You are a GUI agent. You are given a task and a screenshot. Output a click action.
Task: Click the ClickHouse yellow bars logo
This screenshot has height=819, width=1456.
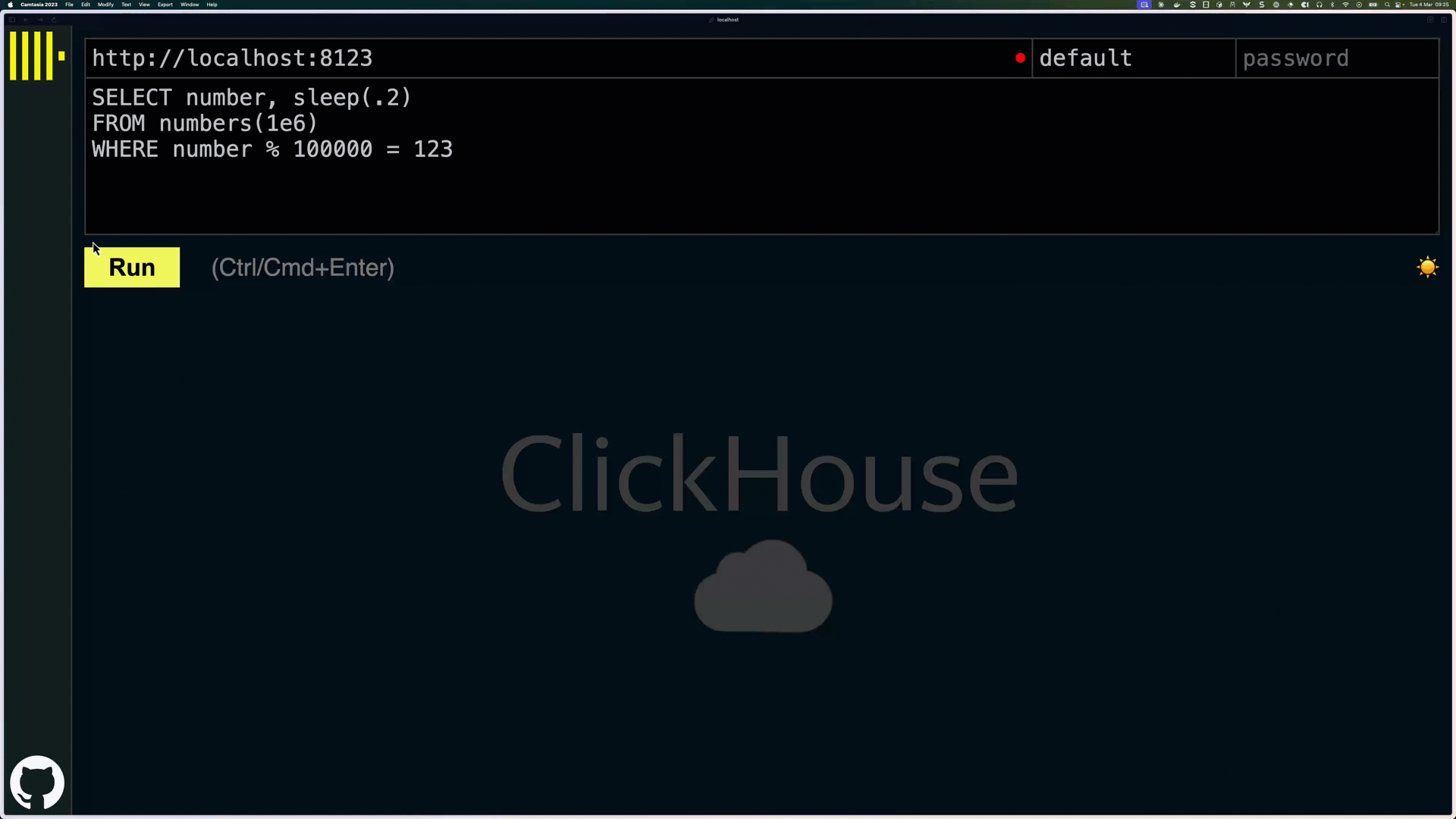click(37, 55)
